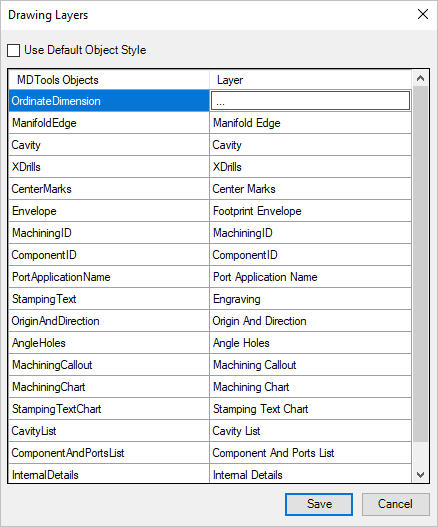The width and height of the screenshot is (438, 527).
Task: Save the drawing layer settings
Action: [x=319, y=504]
